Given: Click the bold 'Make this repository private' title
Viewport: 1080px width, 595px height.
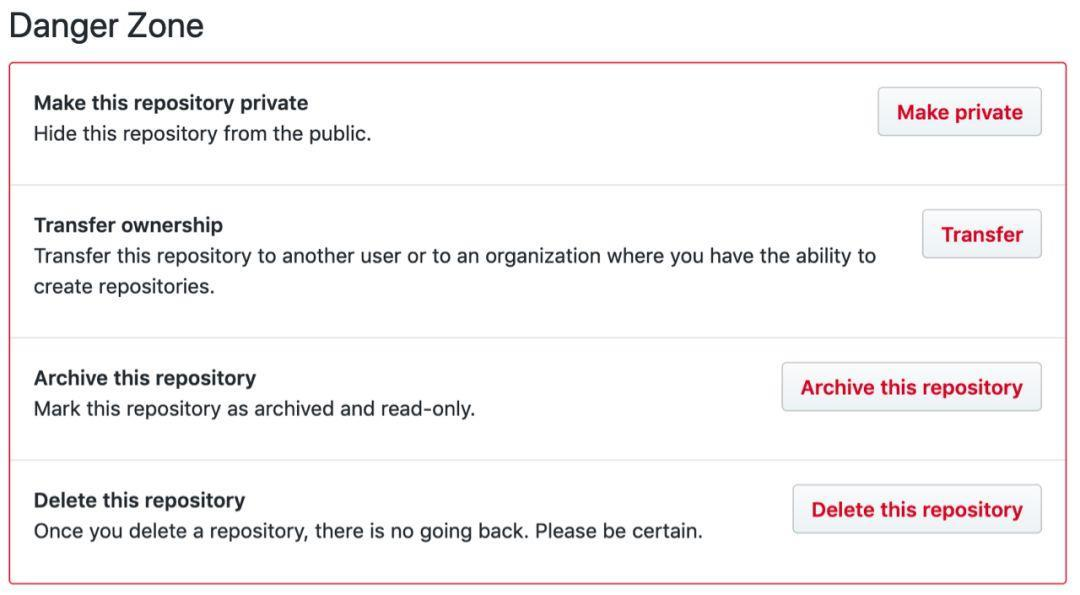Looking at the screenshot, I should [x=171, y=103].
